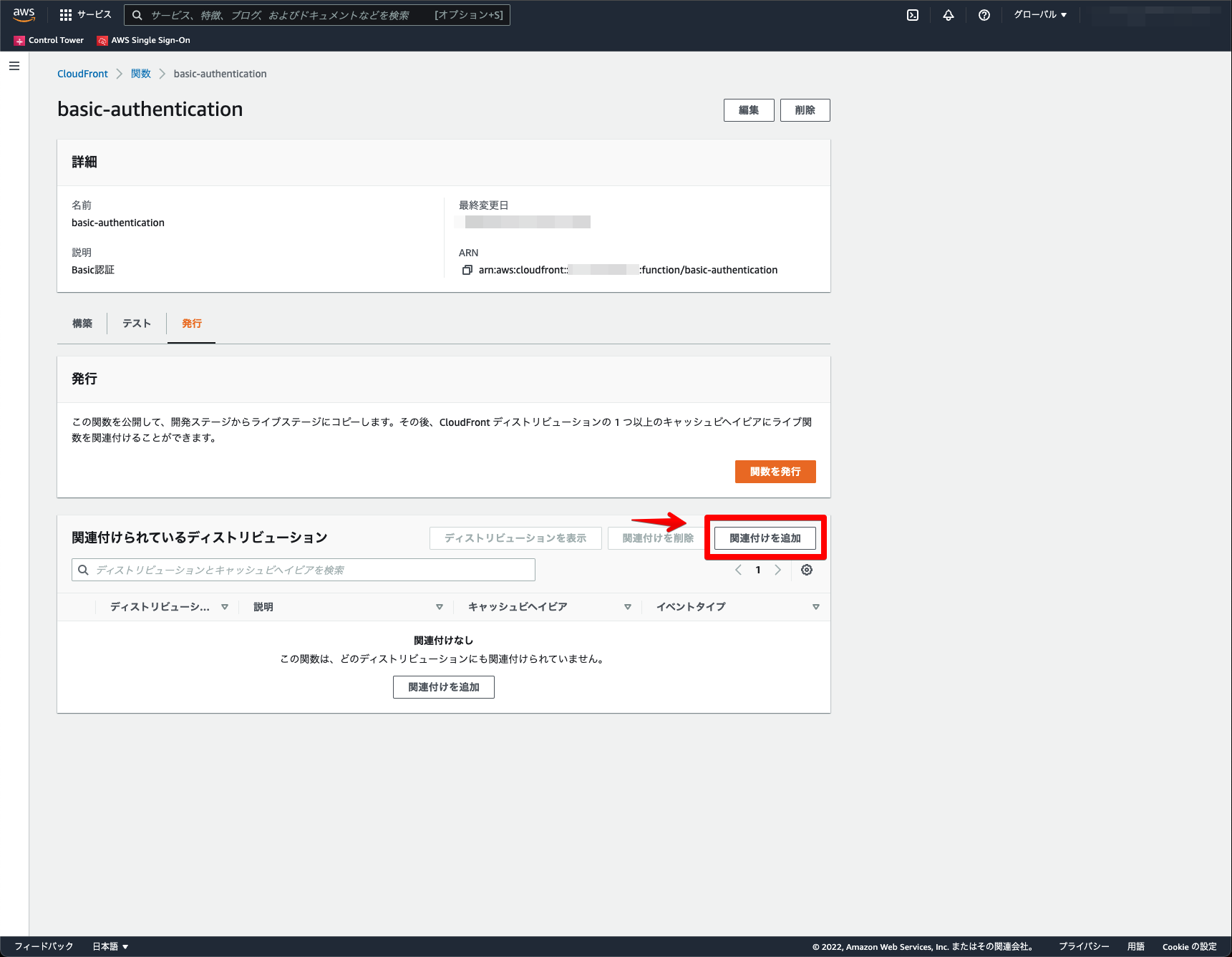
Task: Click the 関連付けなし message text
Action: (x=444, y=641)
